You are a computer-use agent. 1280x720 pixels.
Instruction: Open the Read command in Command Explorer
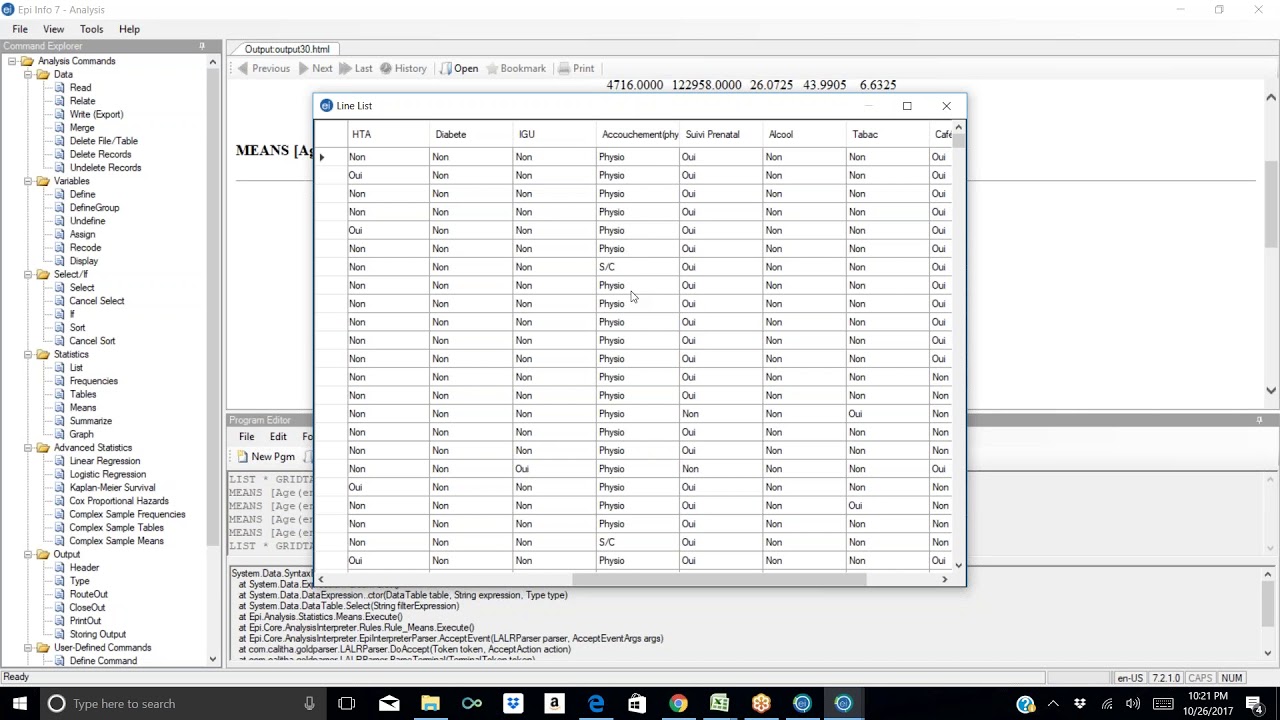(x=80, y=88)
